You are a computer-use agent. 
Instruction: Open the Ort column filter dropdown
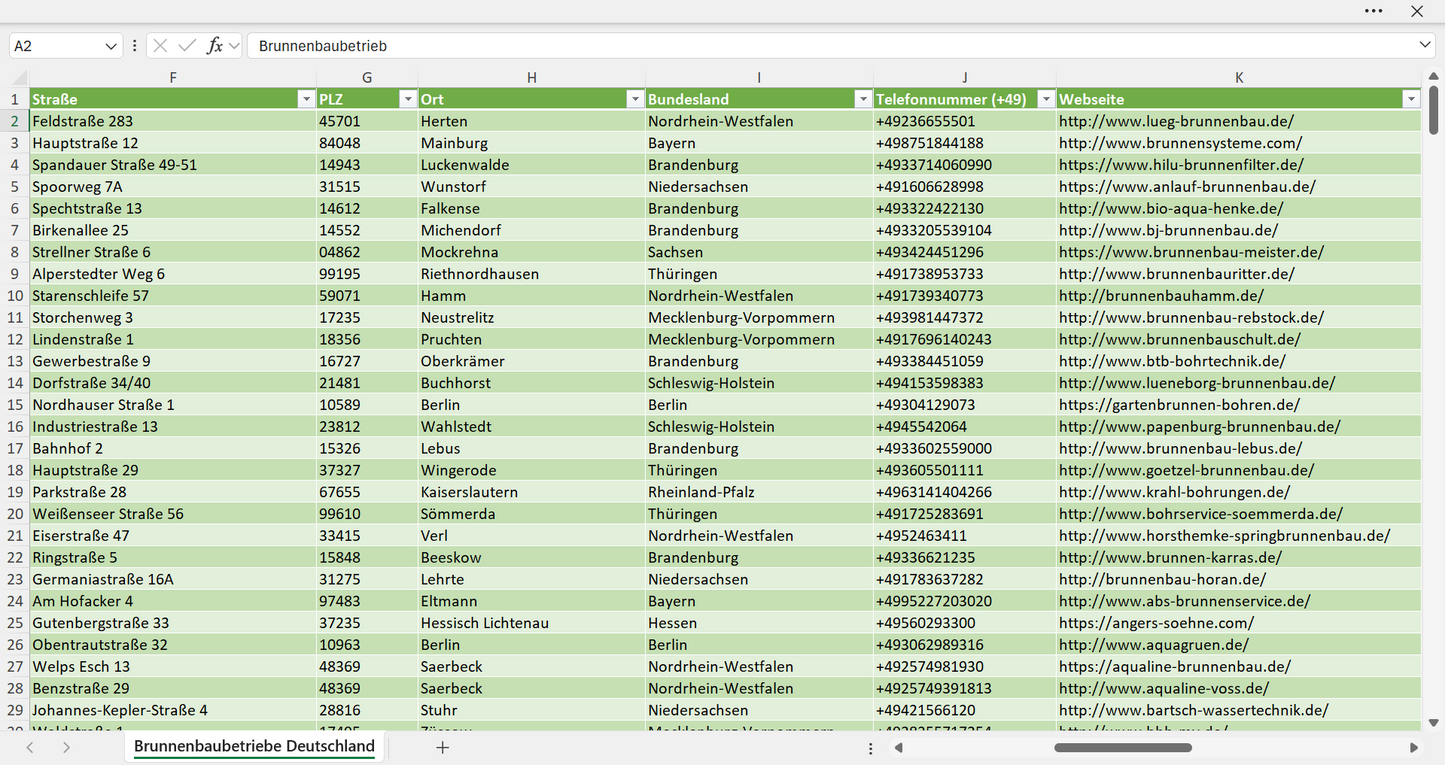tap(635, 99)
